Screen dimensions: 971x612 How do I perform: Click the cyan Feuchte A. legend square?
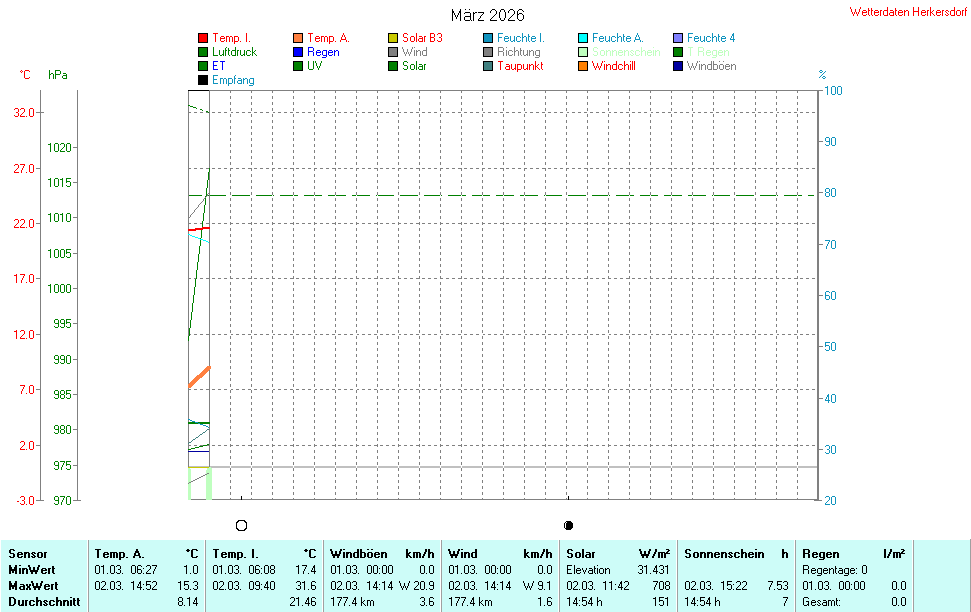click(583, 38)
